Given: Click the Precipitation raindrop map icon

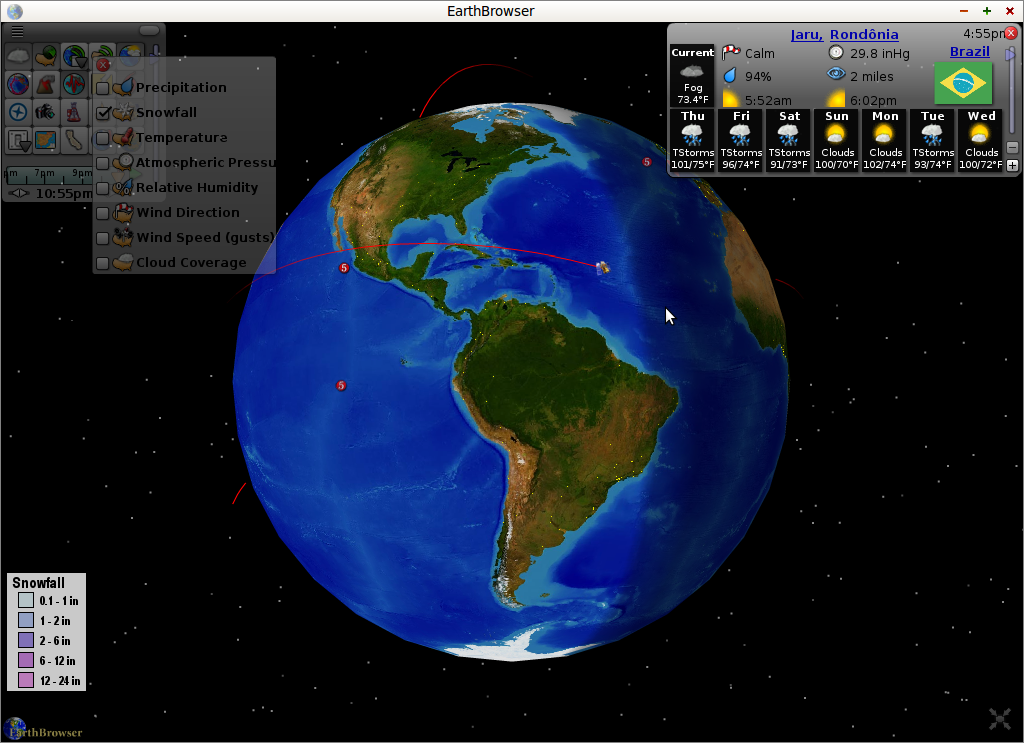Looking at the screenshot, I should click(123, 87).
